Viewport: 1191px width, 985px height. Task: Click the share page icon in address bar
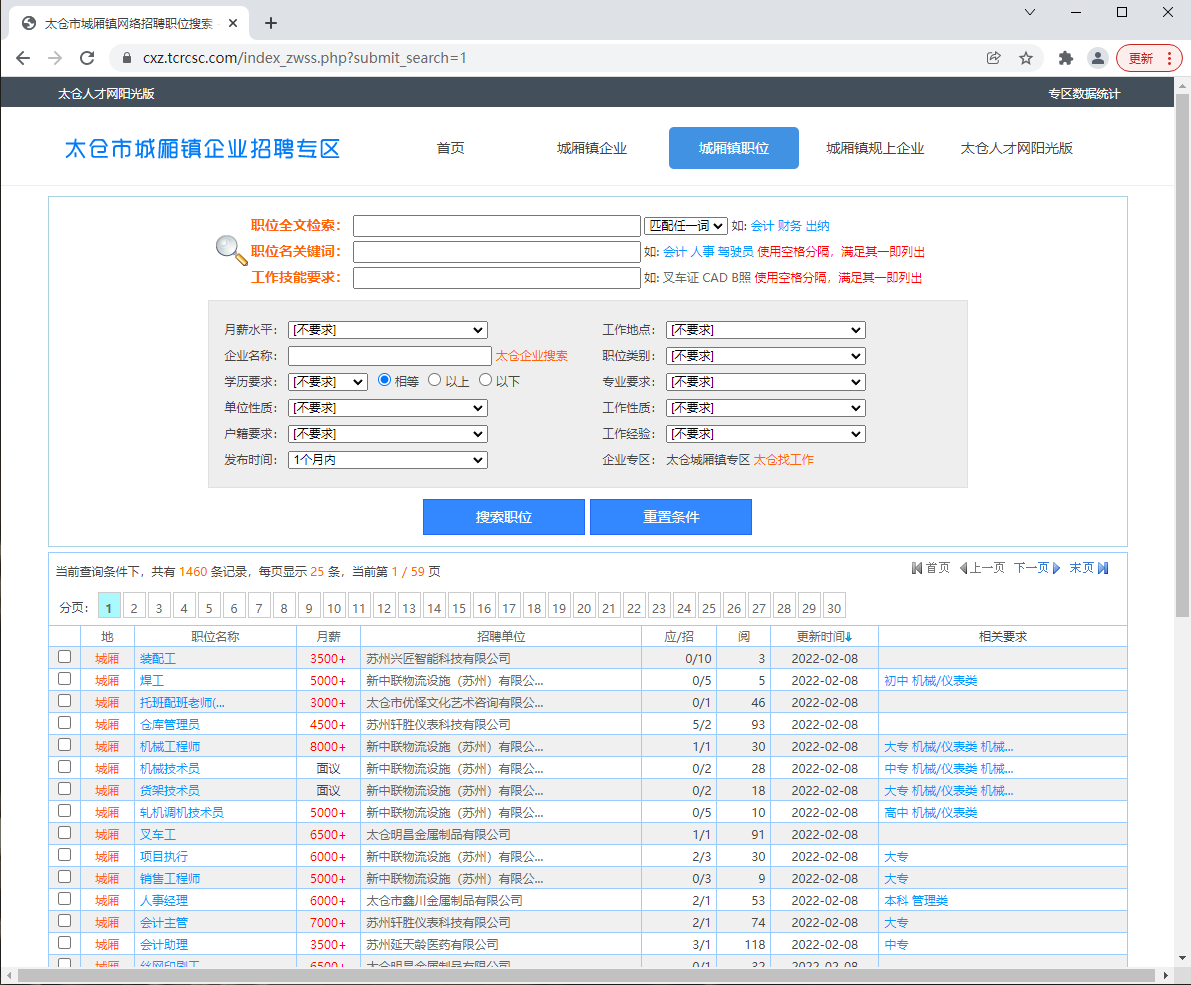coord(993,58)
